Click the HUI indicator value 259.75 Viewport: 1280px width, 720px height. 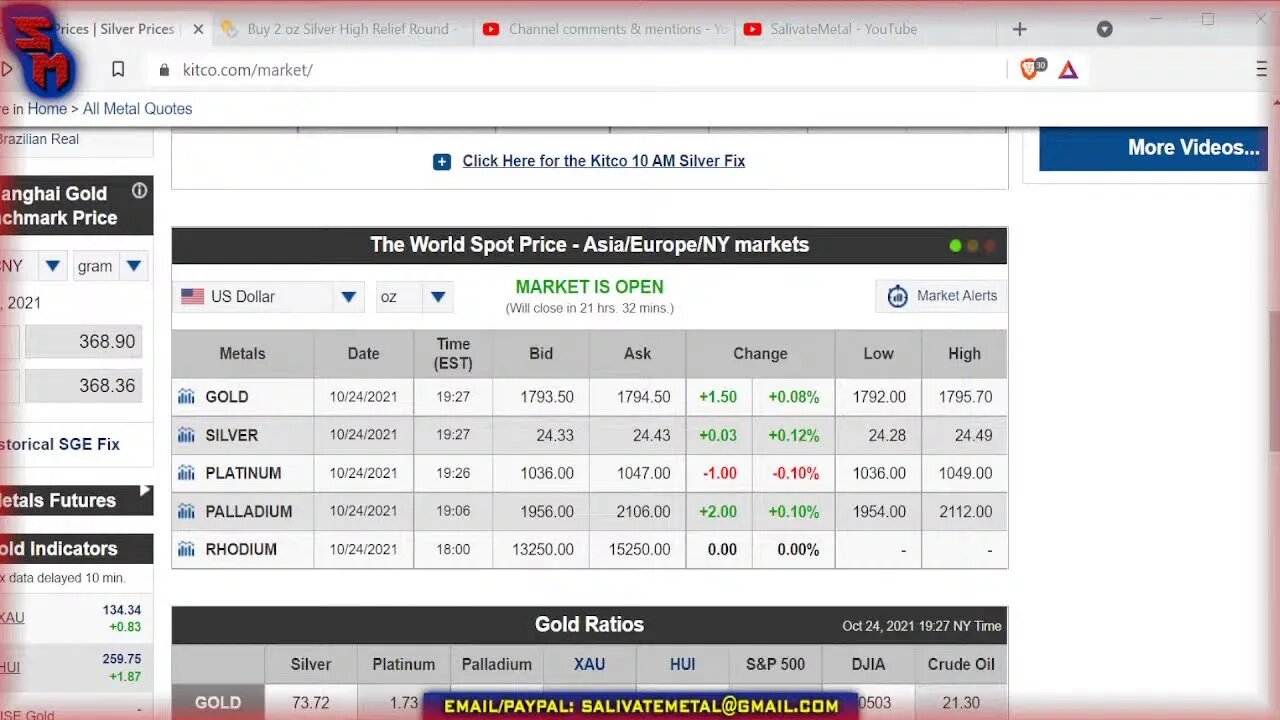(121, 659)
